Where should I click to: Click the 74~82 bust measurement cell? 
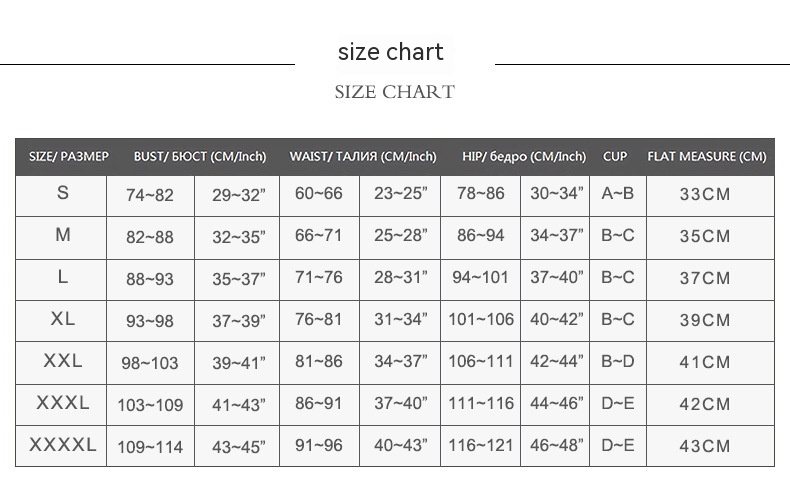pyautogui.click(x=150, y=195)
